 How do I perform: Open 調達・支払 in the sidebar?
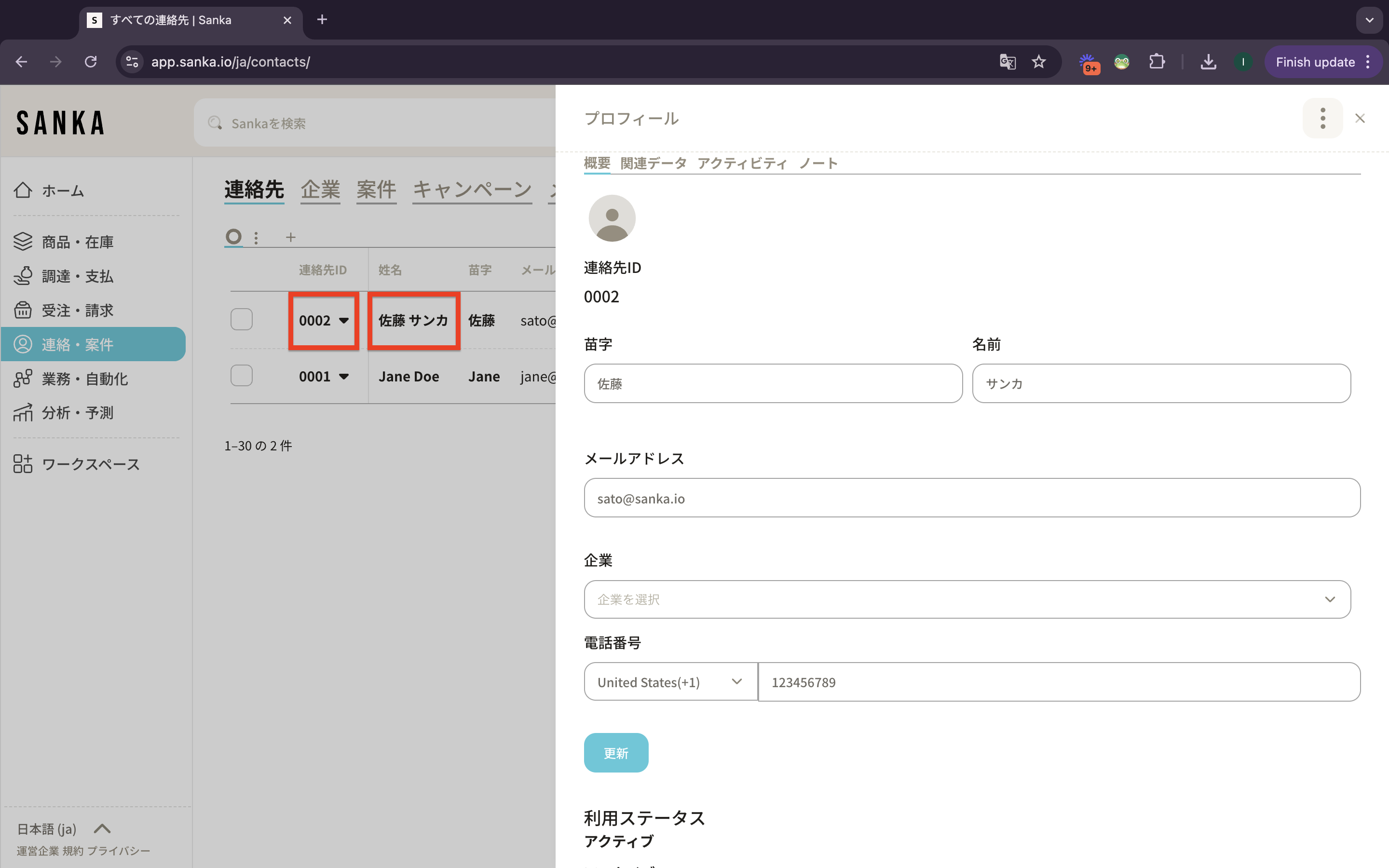tap(23, 276)
